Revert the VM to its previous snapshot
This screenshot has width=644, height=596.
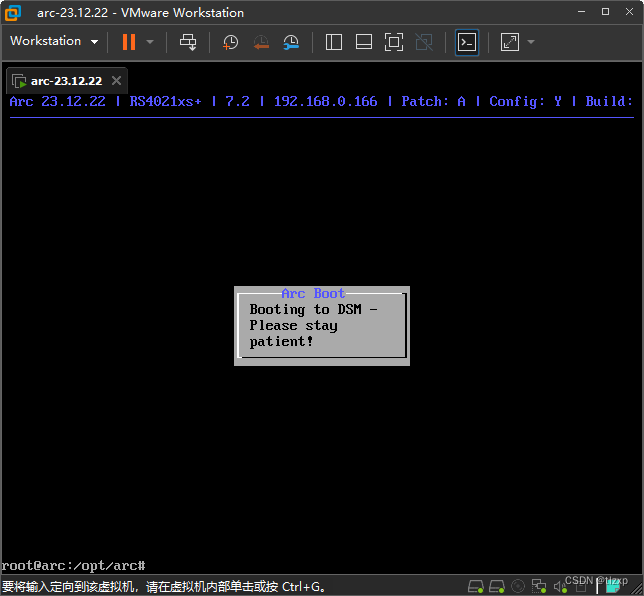point(261,42)
